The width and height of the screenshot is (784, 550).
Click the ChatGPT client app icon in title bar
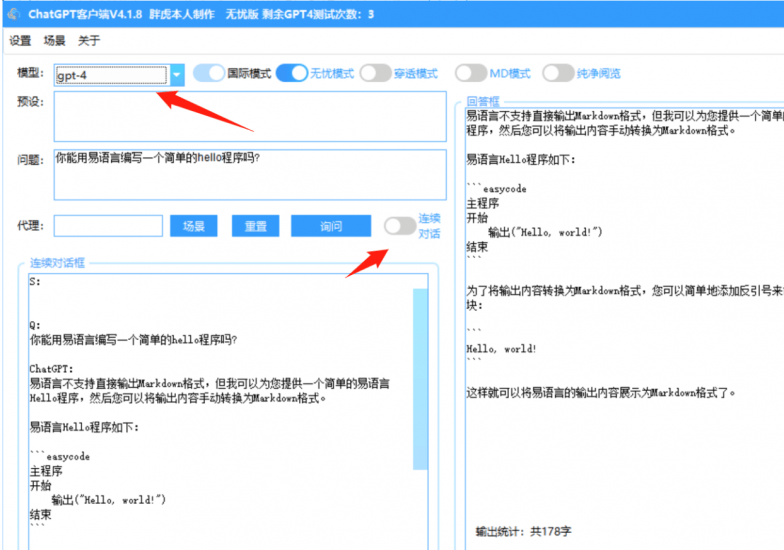tap(14, 14)
